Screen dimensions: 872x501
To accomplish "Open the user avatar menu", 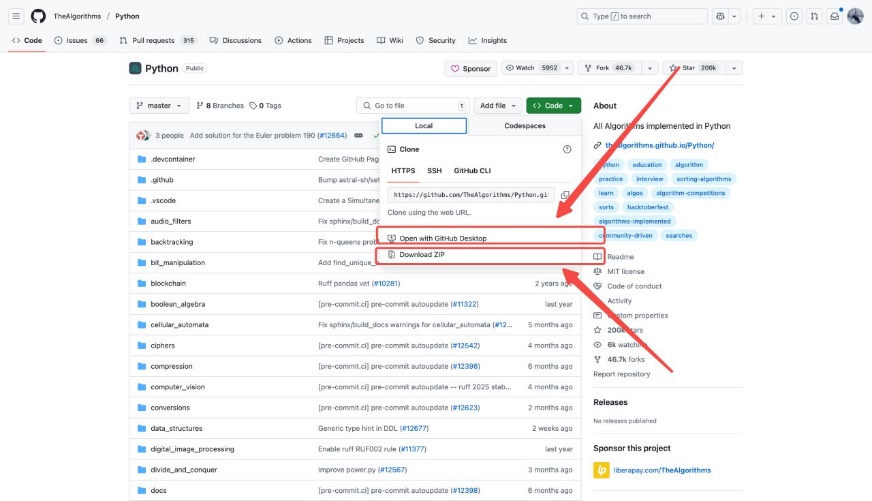I will 855,16.
